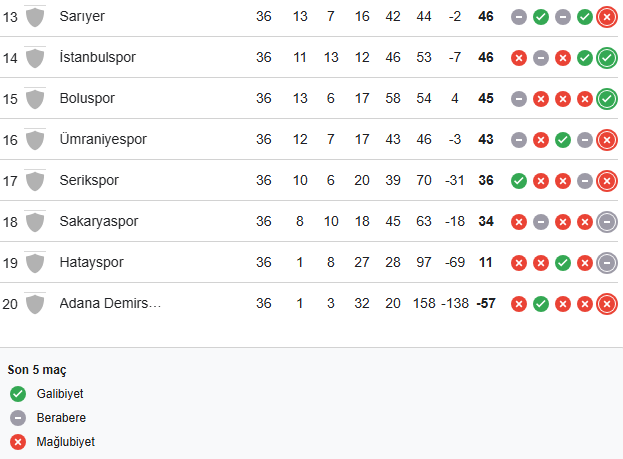
Task: Open the Sarıyer team link
Action: [x=82, y=17]
